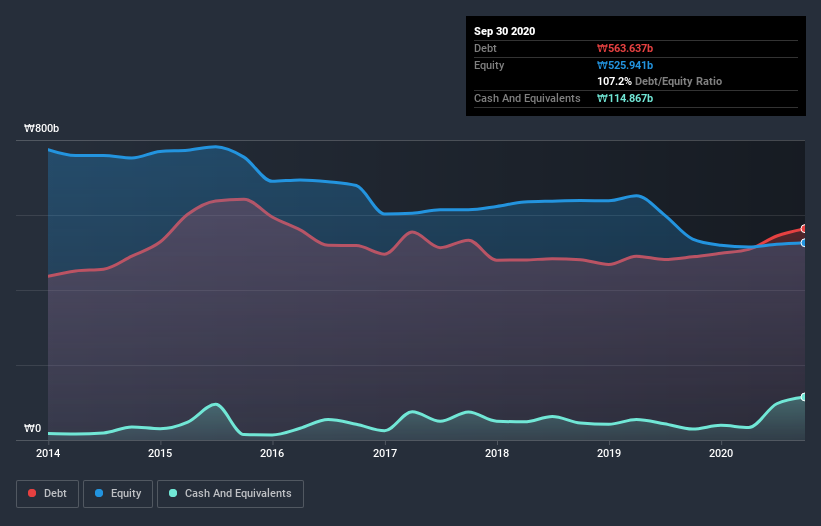821x526 pixels.
Task: Toggle Cash And Equivalents legend button
Action: pos(230,494)
